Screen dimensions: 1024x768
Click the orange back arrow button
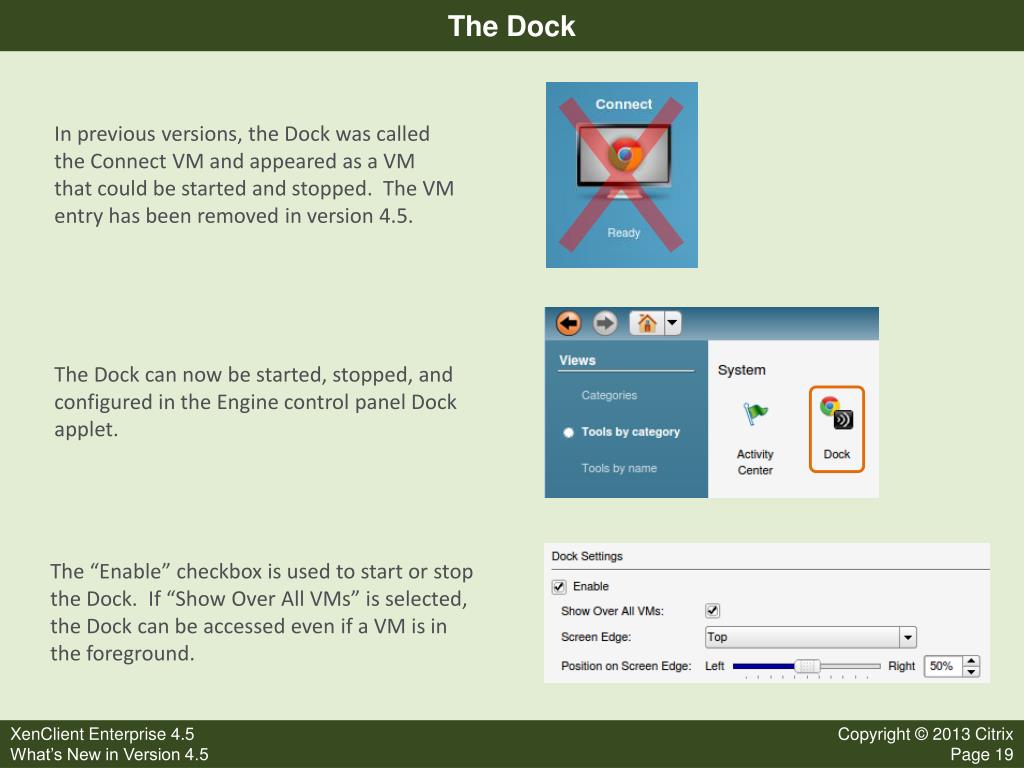pyautogui.click(x=568, y=323)
